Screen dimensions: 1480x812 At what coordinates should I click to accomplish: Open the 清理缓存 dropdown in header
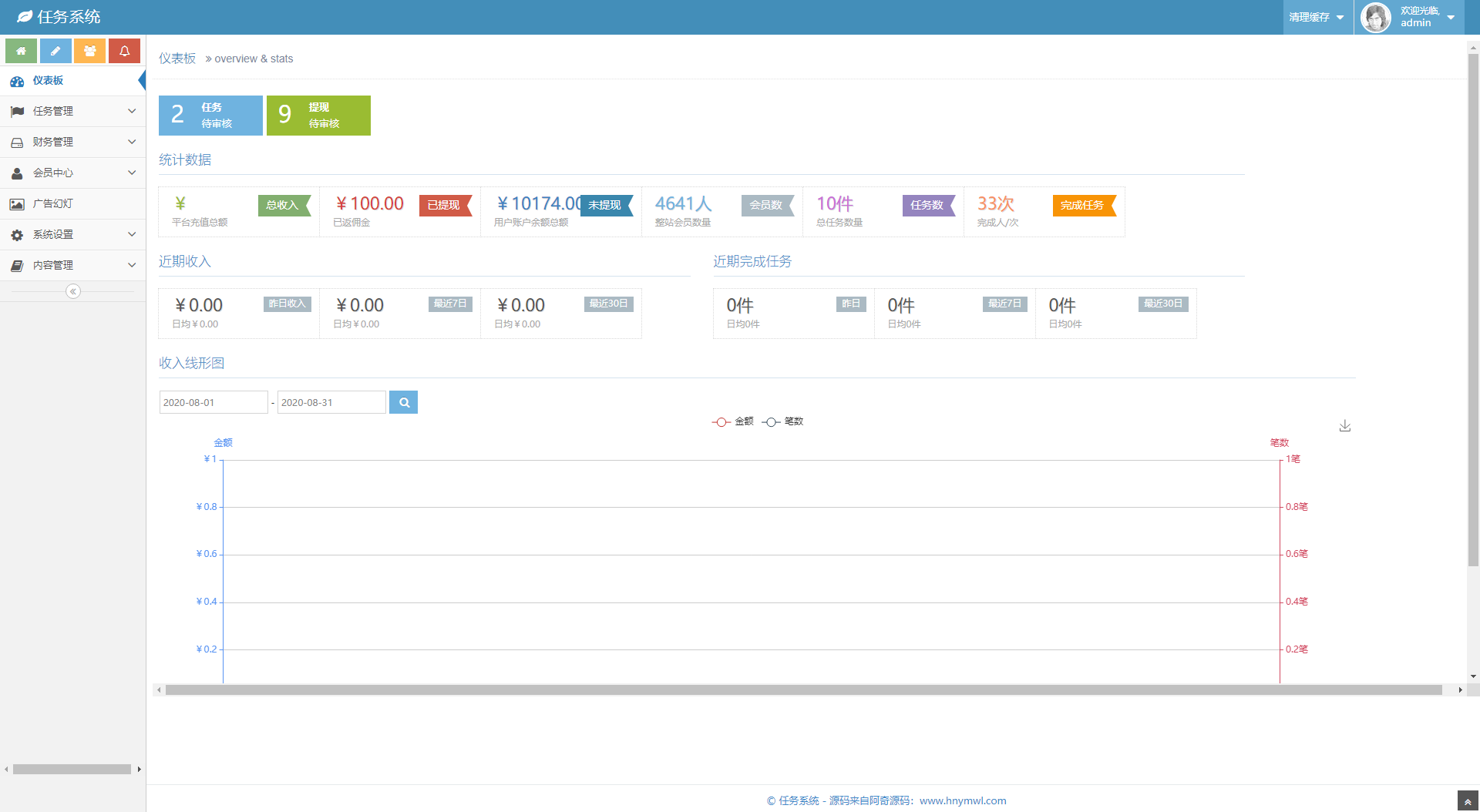1317,17
